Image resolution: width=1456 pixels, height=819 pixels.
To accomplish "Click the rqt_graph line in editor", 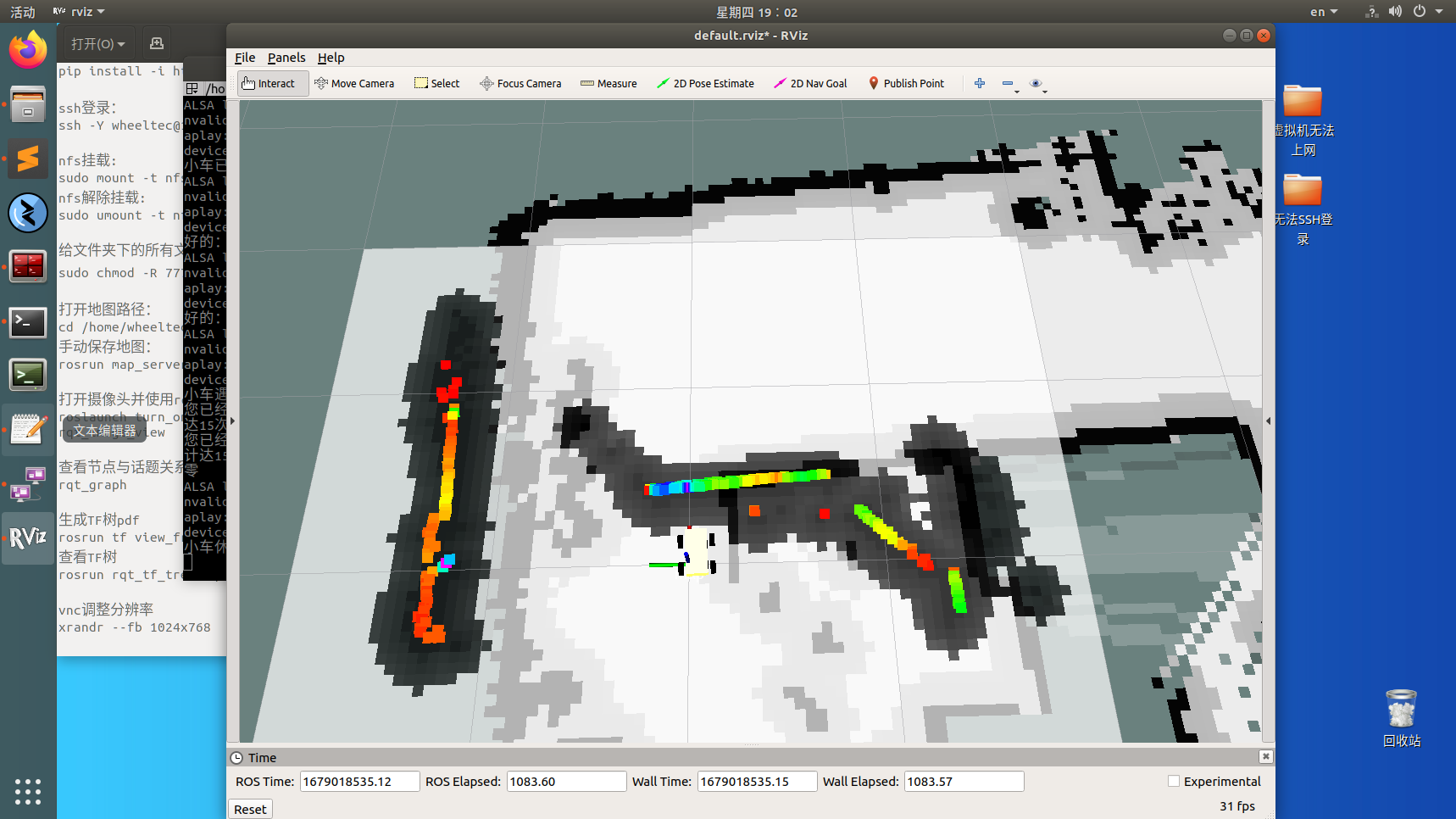I will [x=92, y=485].
